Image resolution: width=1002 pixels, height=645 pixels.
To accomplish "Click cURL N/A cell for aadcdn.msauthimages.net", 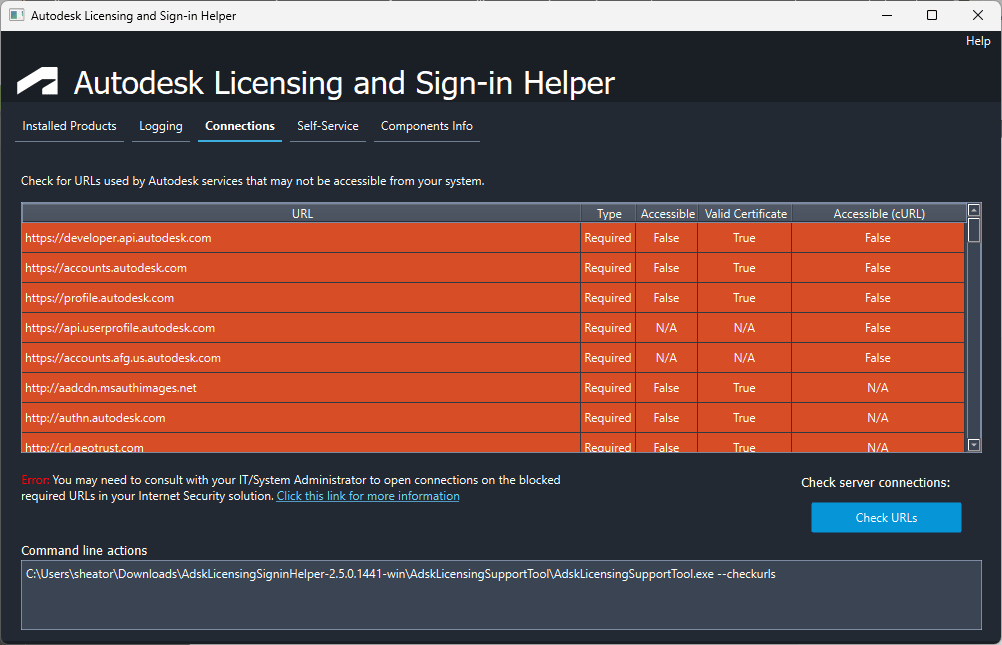I will tap(878, 388).
